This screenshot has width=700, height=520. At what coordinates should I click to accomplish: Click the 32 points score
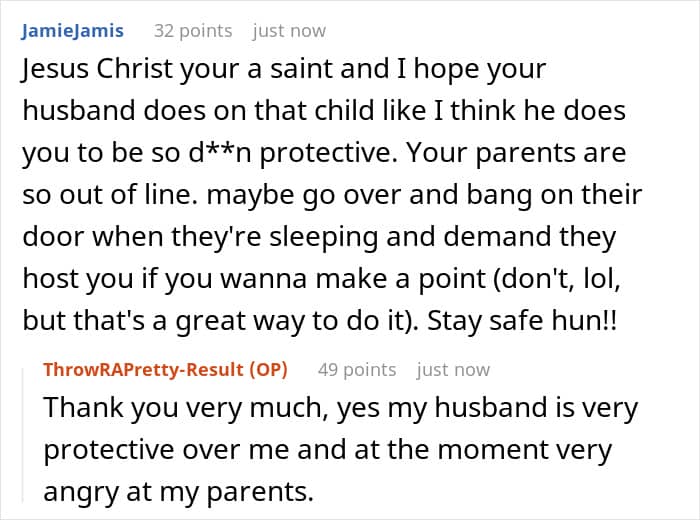coord(193,31)
